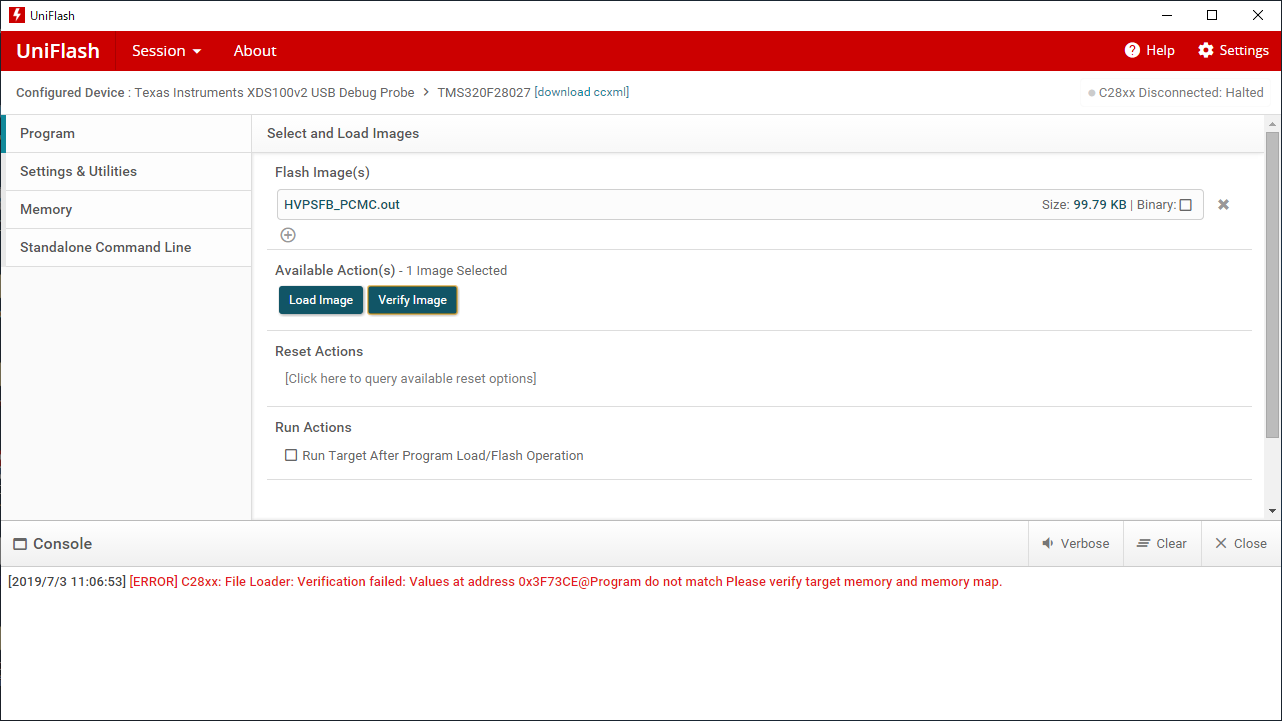Enable Run Target After Program Load/Flash Operation
This screenshot has height=721, width=1282.
coord(291,455)
